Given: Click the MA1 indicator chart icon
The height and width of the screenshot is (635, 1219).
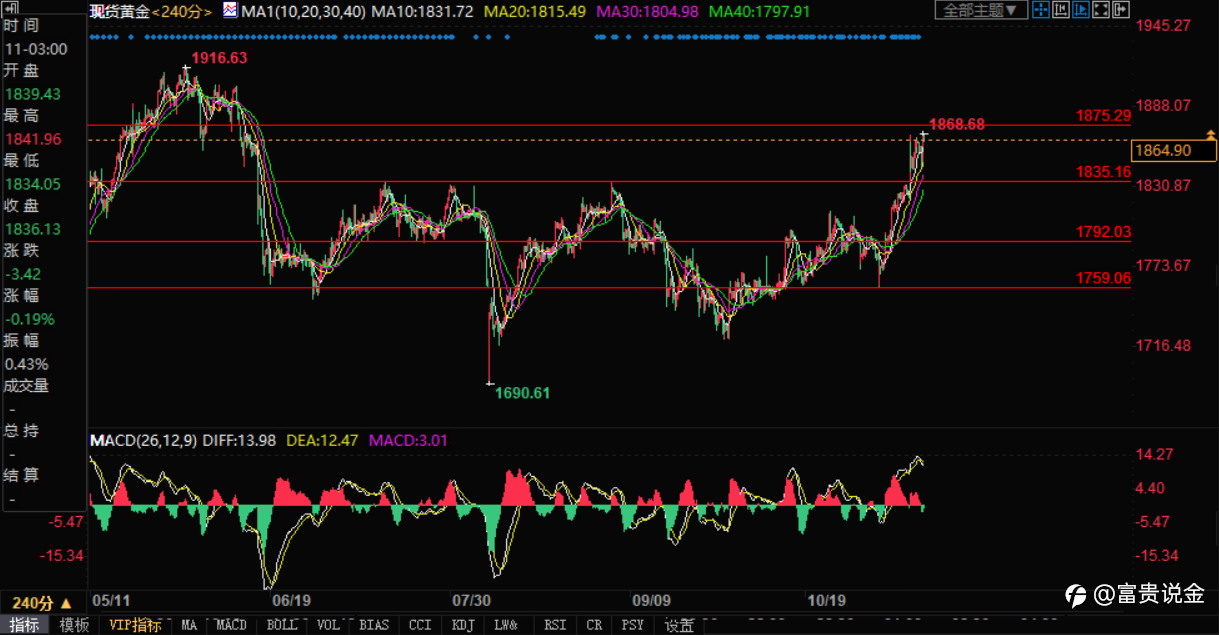Looking at the screenshot, I should (229, 11).
